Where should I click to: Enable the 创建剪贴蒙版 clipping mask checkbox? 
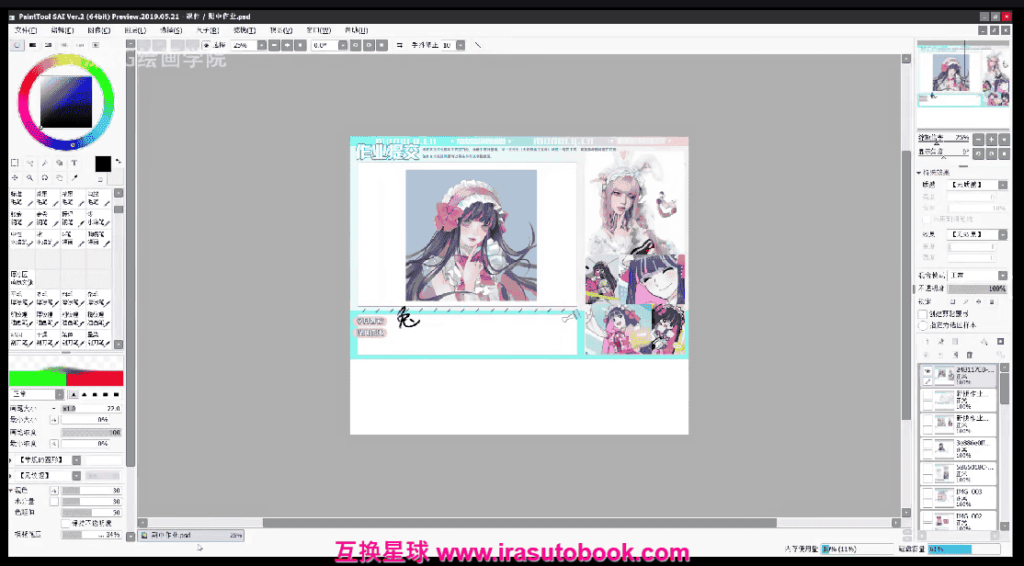click(923, 314)
